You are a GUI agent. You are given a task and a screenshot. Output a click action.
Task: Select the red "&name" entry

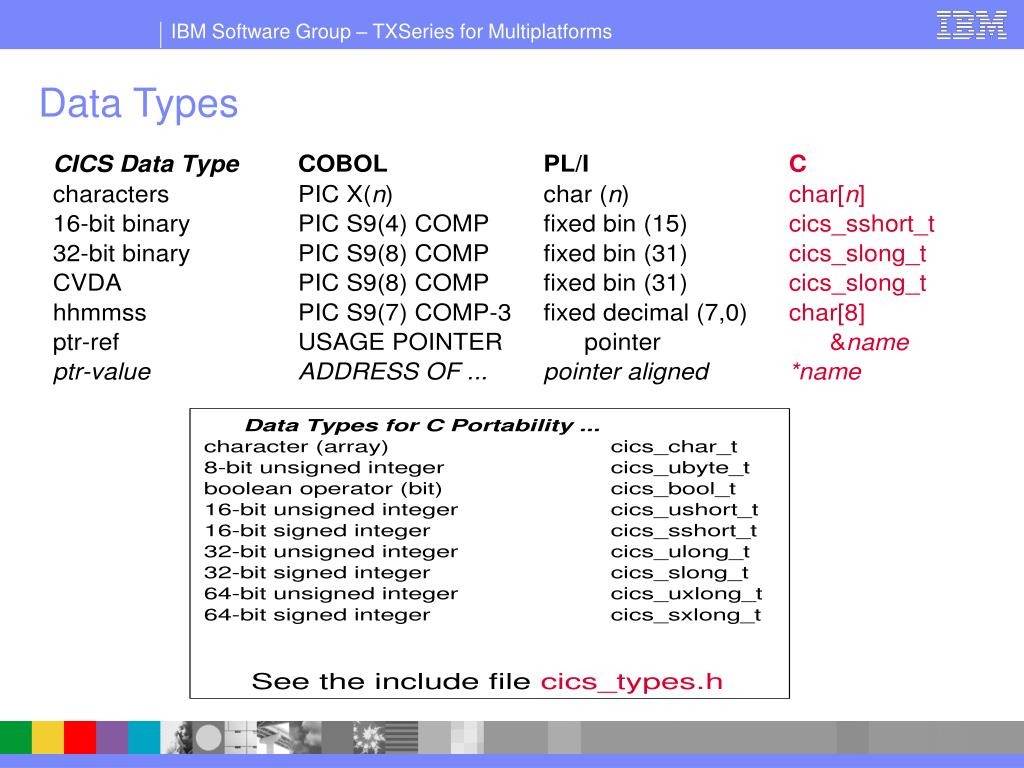(869, 342)
